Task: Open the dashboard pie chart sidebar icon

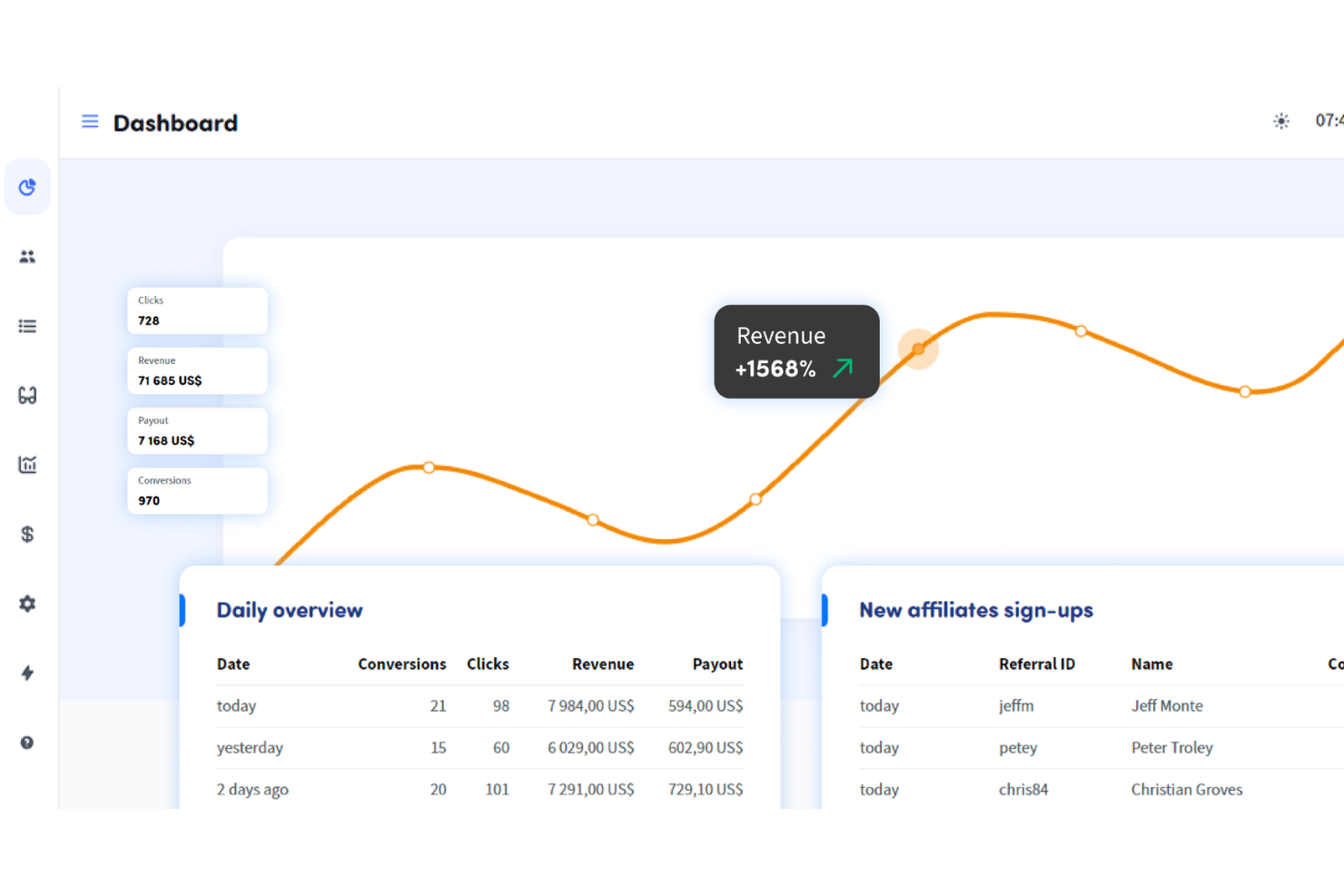Action: 27,187
